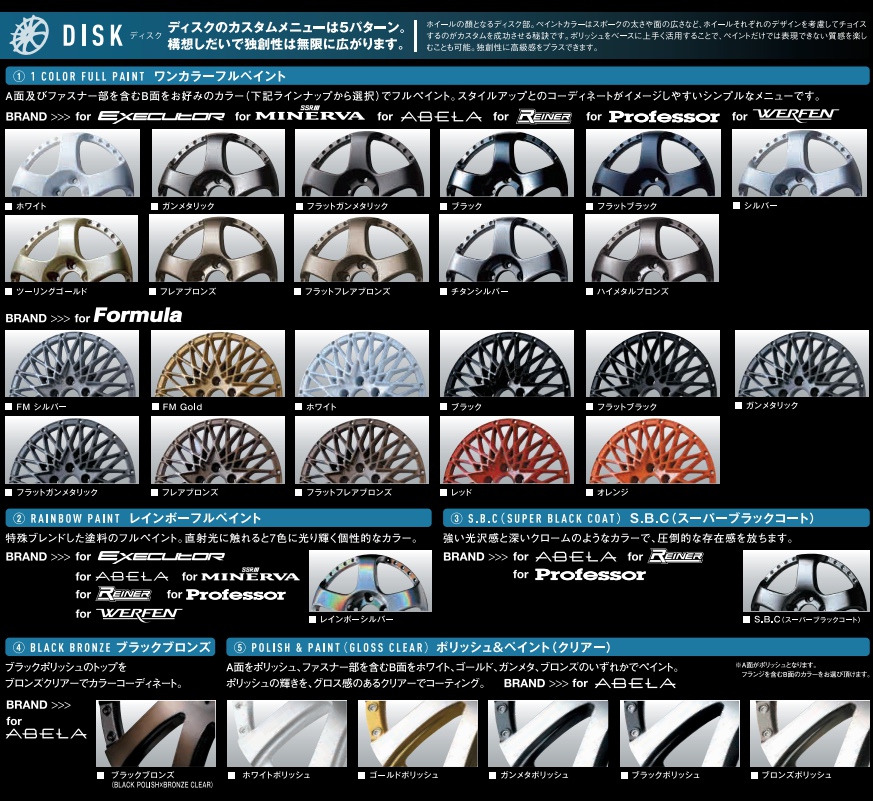The height and width of the screenshot is (801, 873).
Task: Choose the チタンシルバー titanium silver wheel thumbnail
Action: point(506,248)
